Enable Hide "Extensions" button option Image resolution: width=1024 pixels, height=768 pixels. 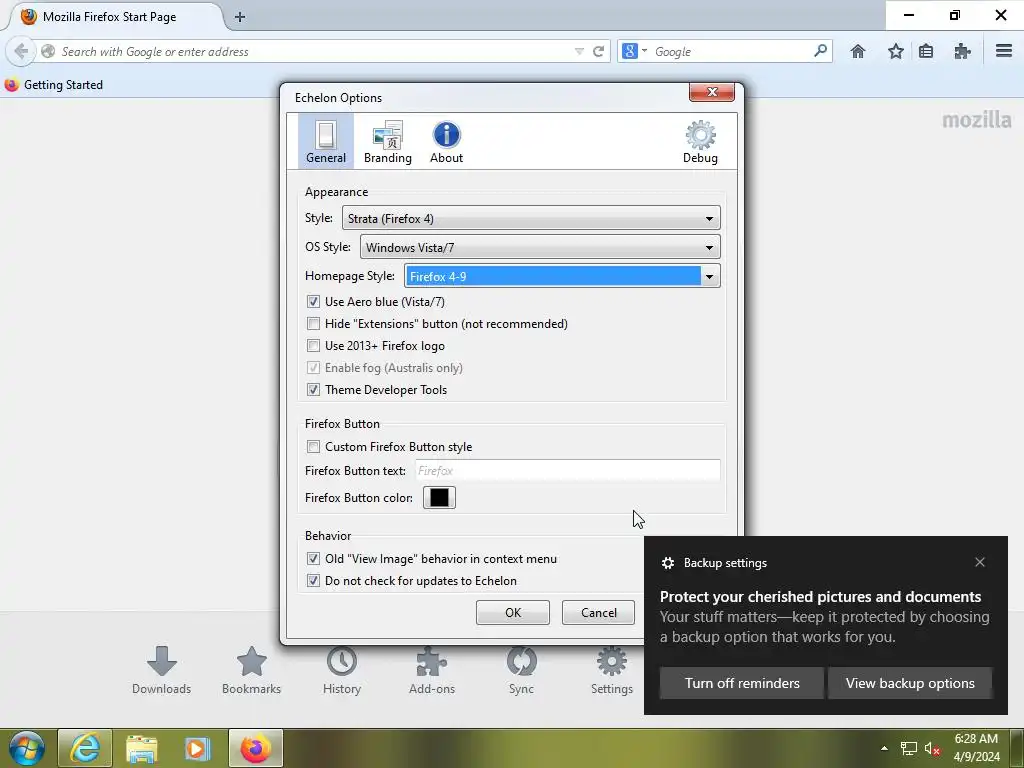pyautogui.click(x=313, y=324)
